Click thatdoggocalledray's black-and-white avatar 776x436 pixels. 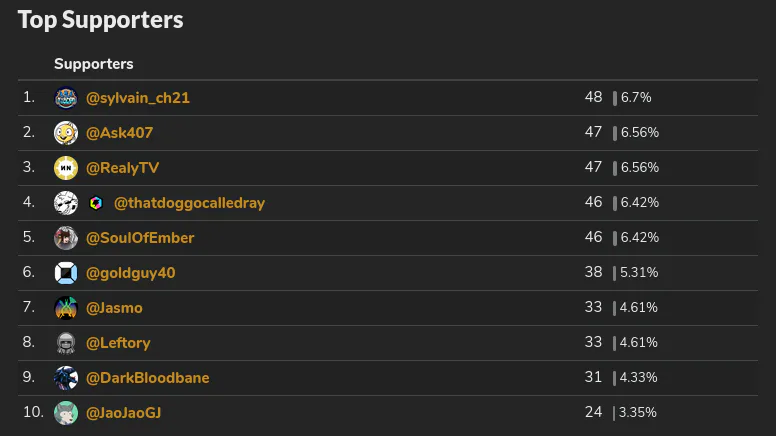tap(66, 203)
